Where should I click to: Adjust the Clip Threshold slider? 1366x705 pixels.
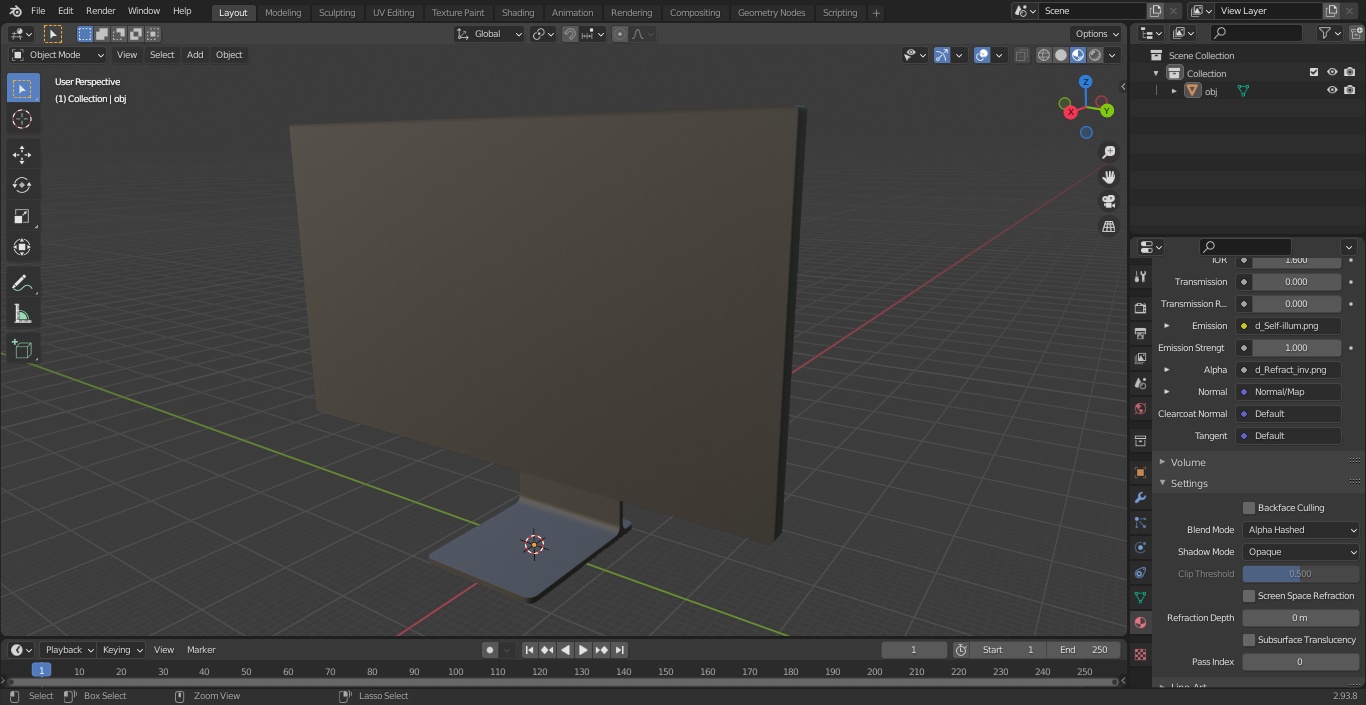[1301, 574]
